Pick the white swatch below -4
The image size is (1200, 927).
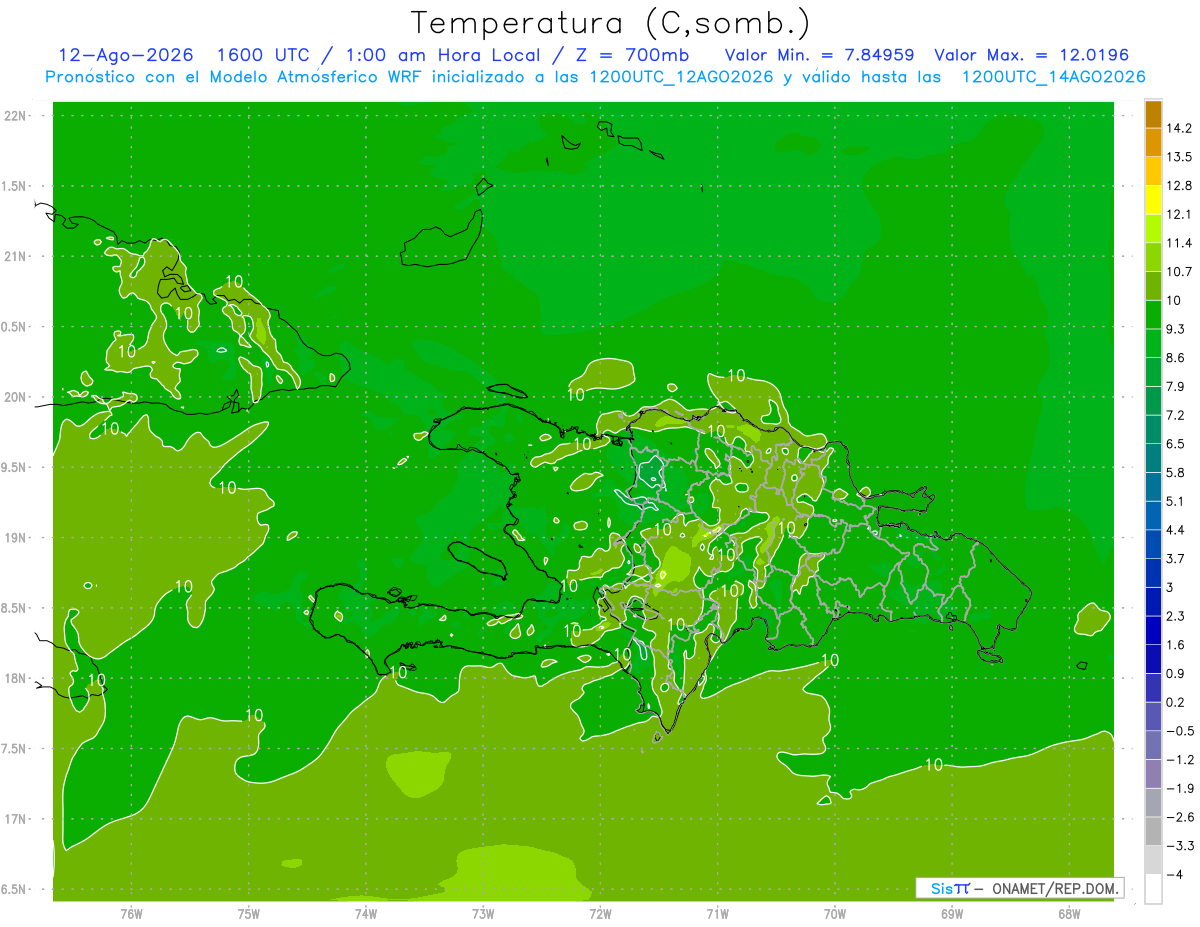coord(1153,889)
